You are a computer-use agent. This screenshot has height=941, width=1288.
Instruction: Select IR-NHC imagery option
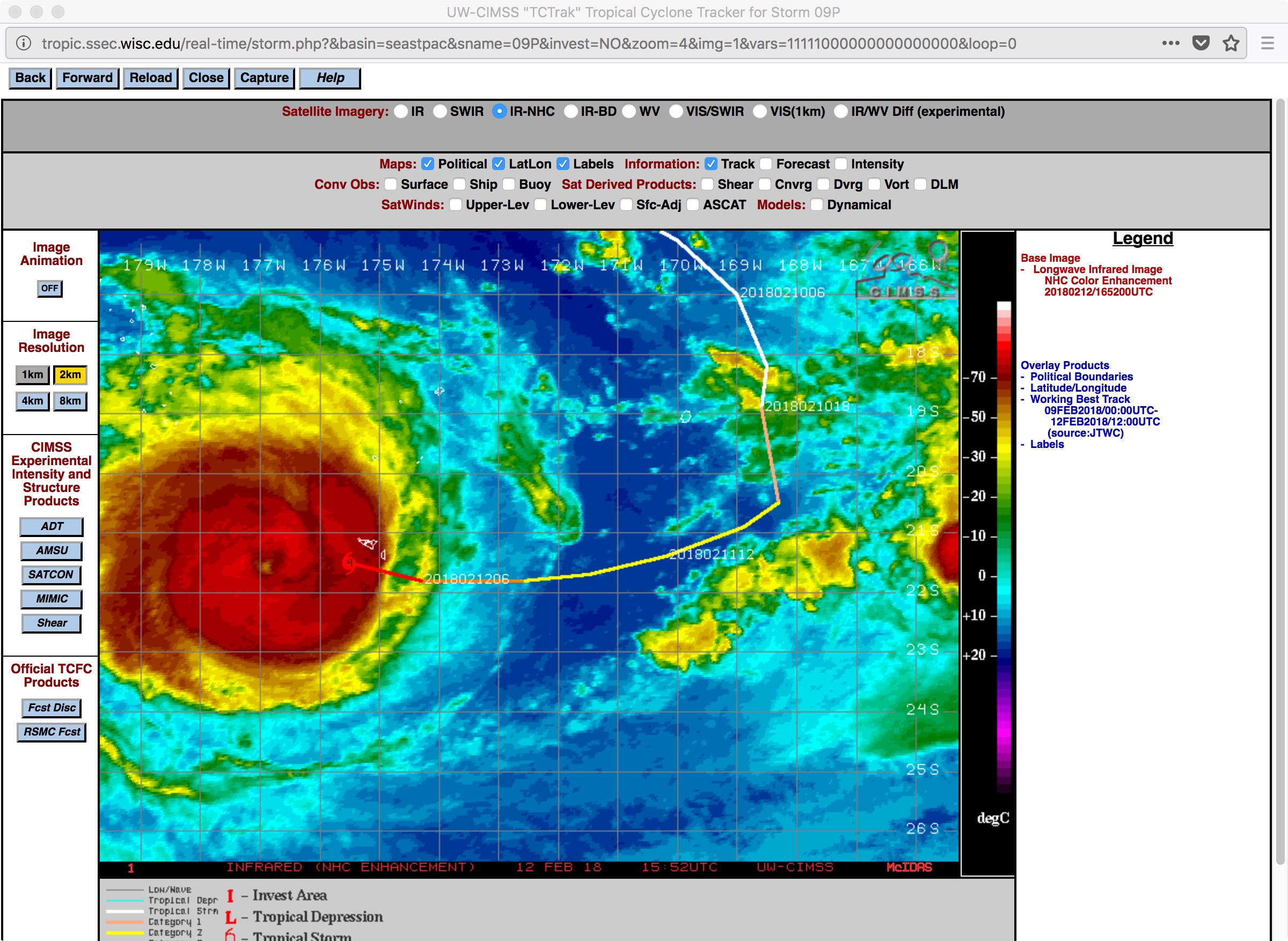coord(499,112)
